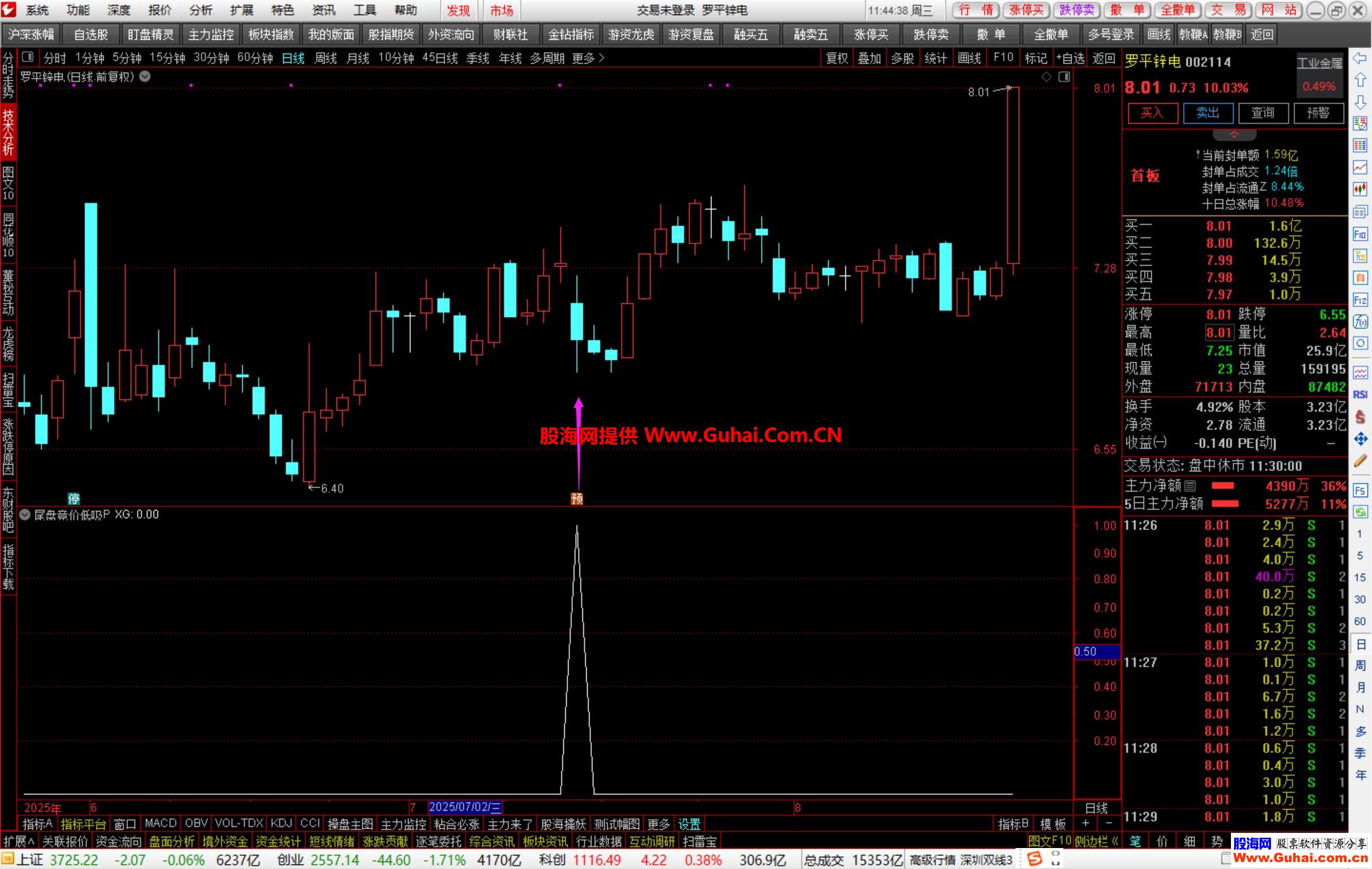The image size is (1372, 869).
Task: Click the stacked windows sidebar icon
Action: 1360,211
